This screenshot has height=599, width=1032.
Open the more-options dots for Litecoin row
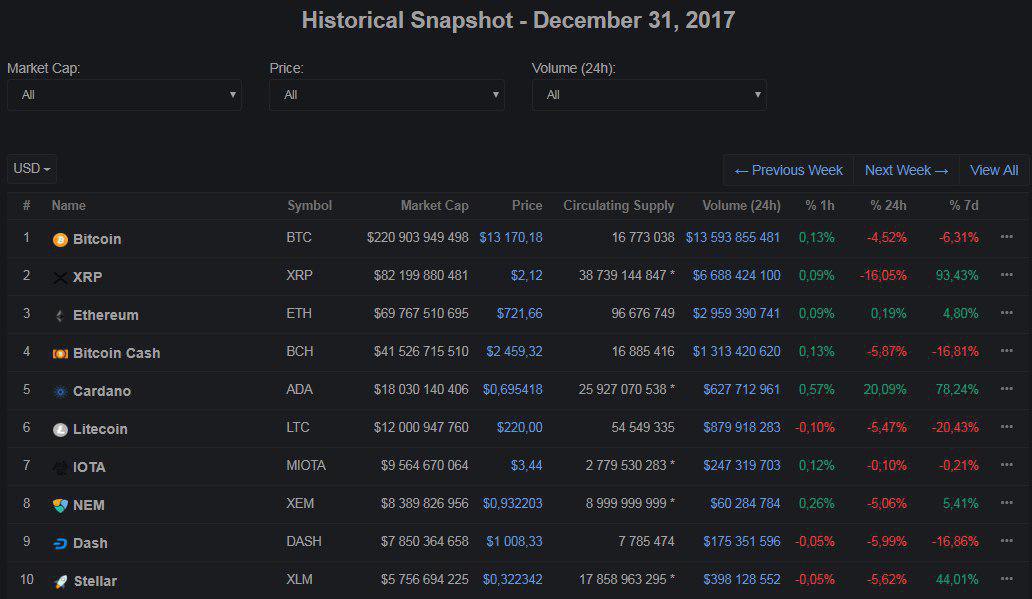coord(1006,427)
